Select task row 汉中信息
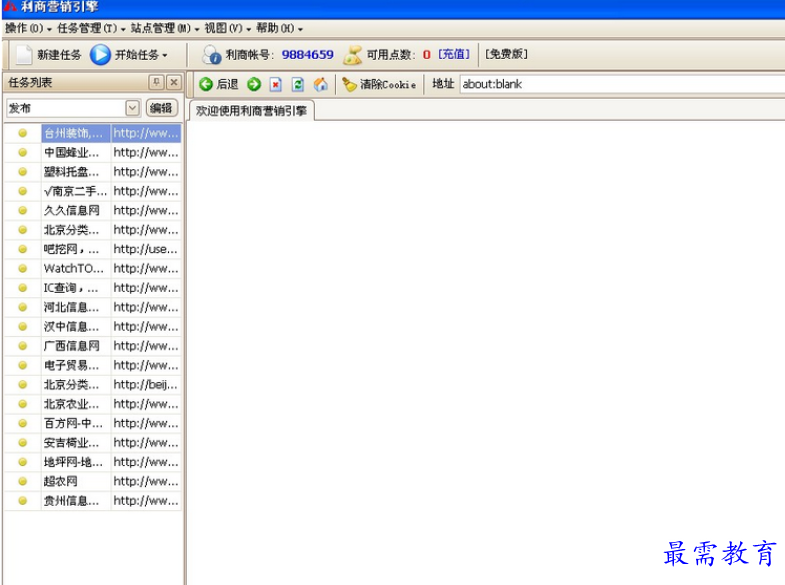785x585 pixels. [93, 327]
